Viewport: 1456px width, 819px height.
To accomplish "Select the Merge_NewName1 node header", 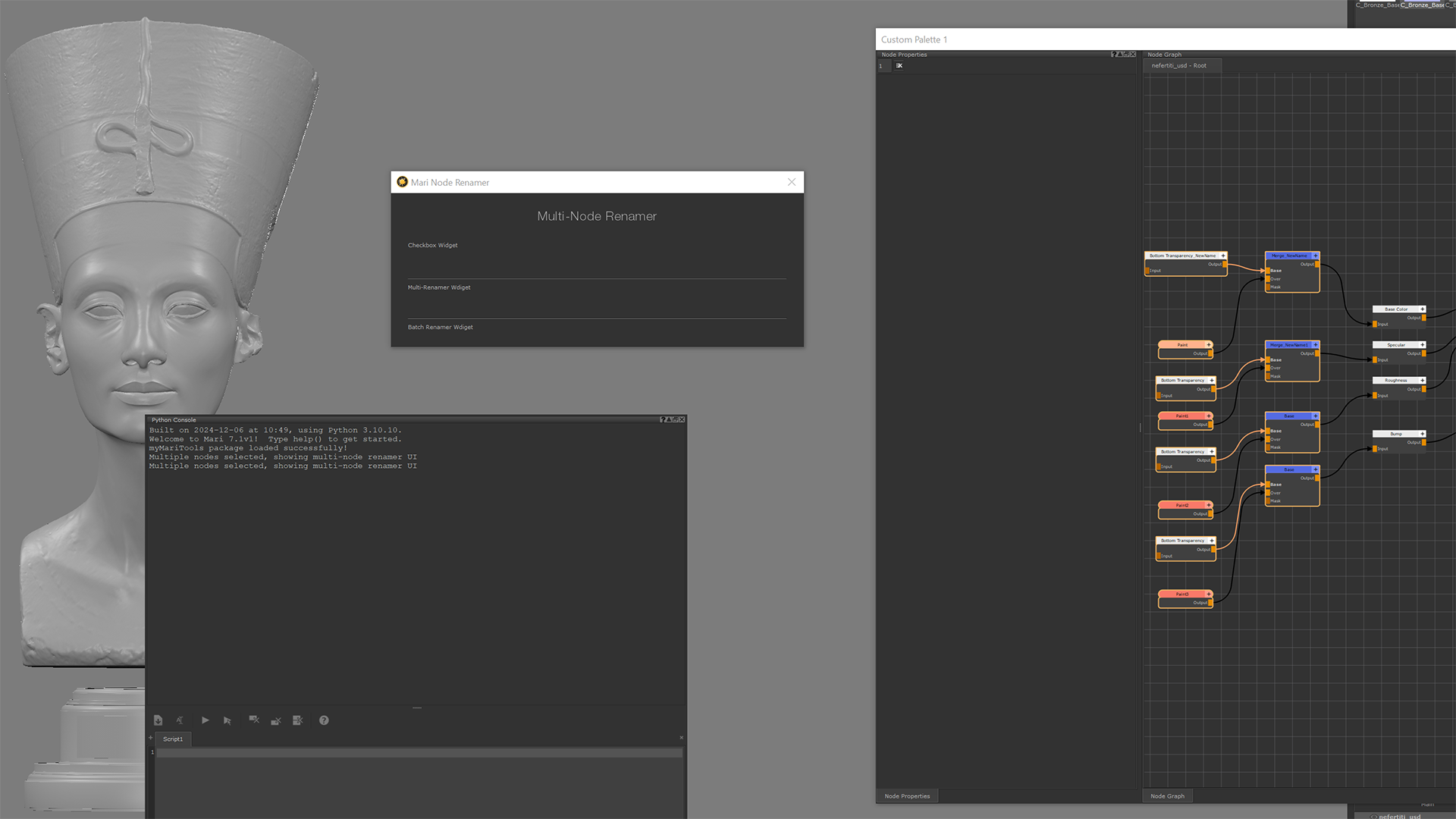I will (x=1288, y=345).
